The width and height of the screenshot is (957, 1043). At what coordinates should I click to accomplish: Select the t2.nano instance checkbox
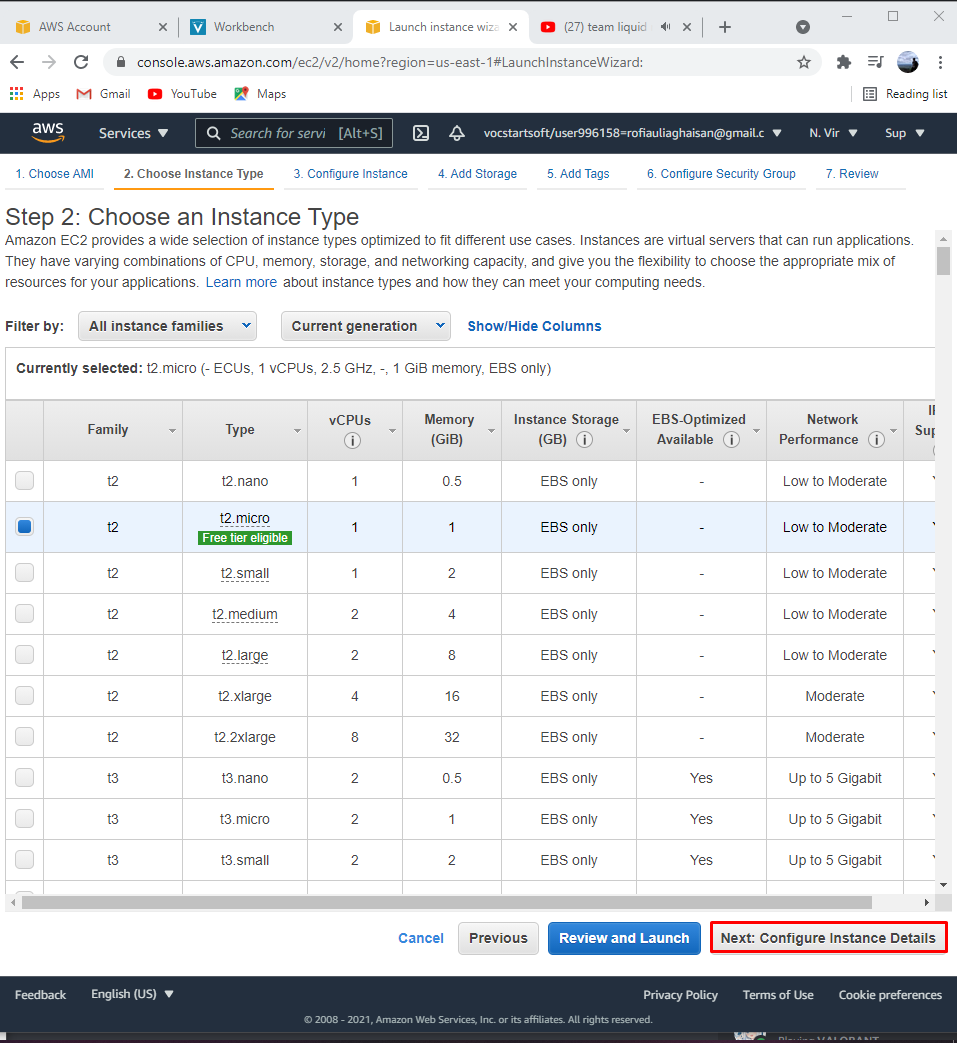(x=25, y=480)
